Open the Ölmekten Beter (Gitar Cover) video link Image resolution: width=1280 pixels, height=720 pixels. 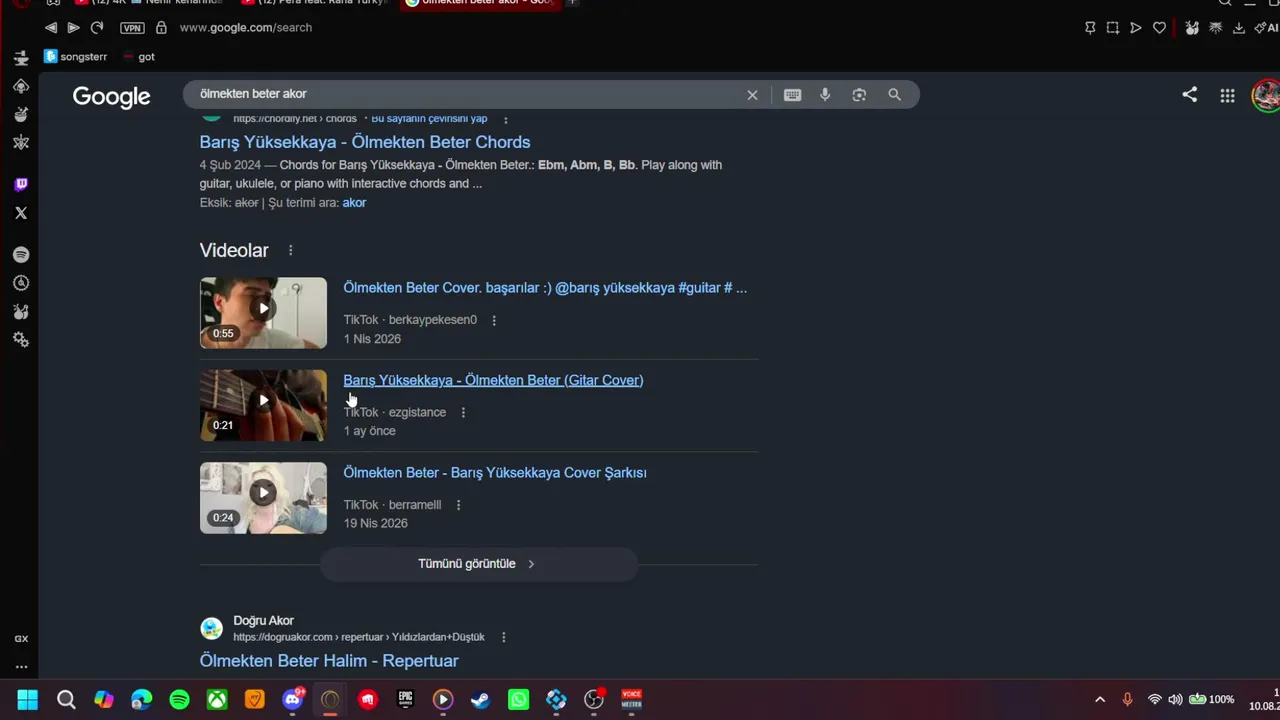tap(493, 380)
